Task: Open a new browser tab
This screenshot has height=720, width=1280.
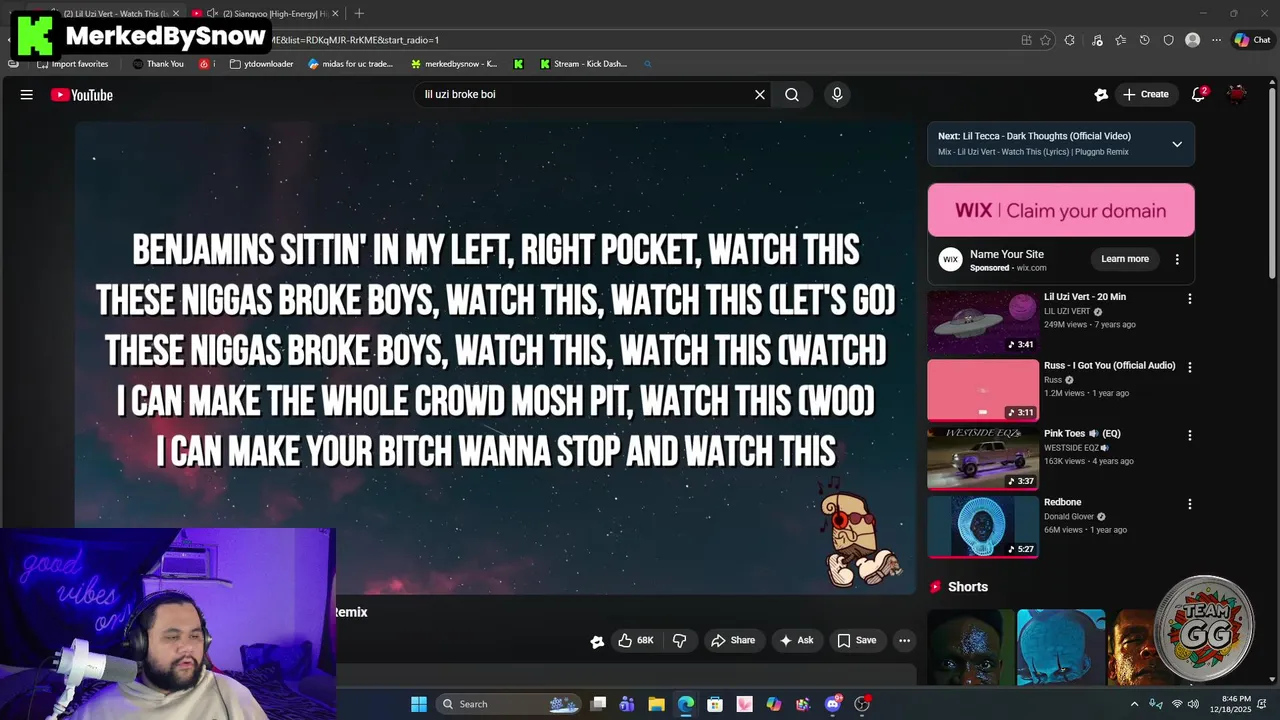Action: (359, 13)
